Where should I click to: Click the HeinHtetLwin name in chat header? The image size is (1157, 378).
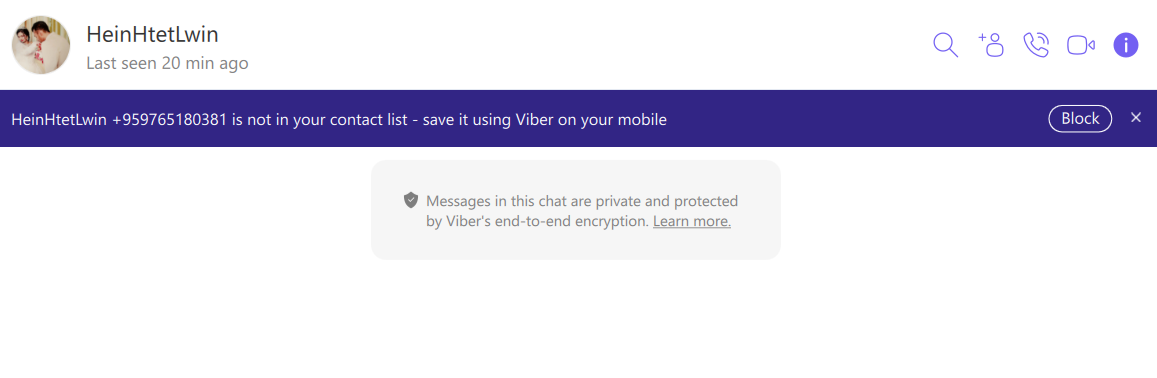[x=152, y=34]
